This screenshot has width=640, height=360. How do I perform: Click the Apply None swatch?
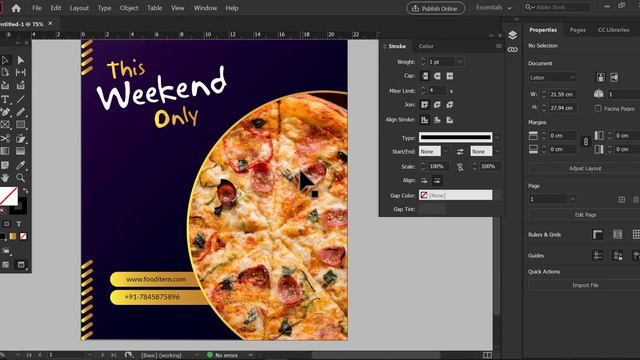pyautogui.click(x=23, y=236)
